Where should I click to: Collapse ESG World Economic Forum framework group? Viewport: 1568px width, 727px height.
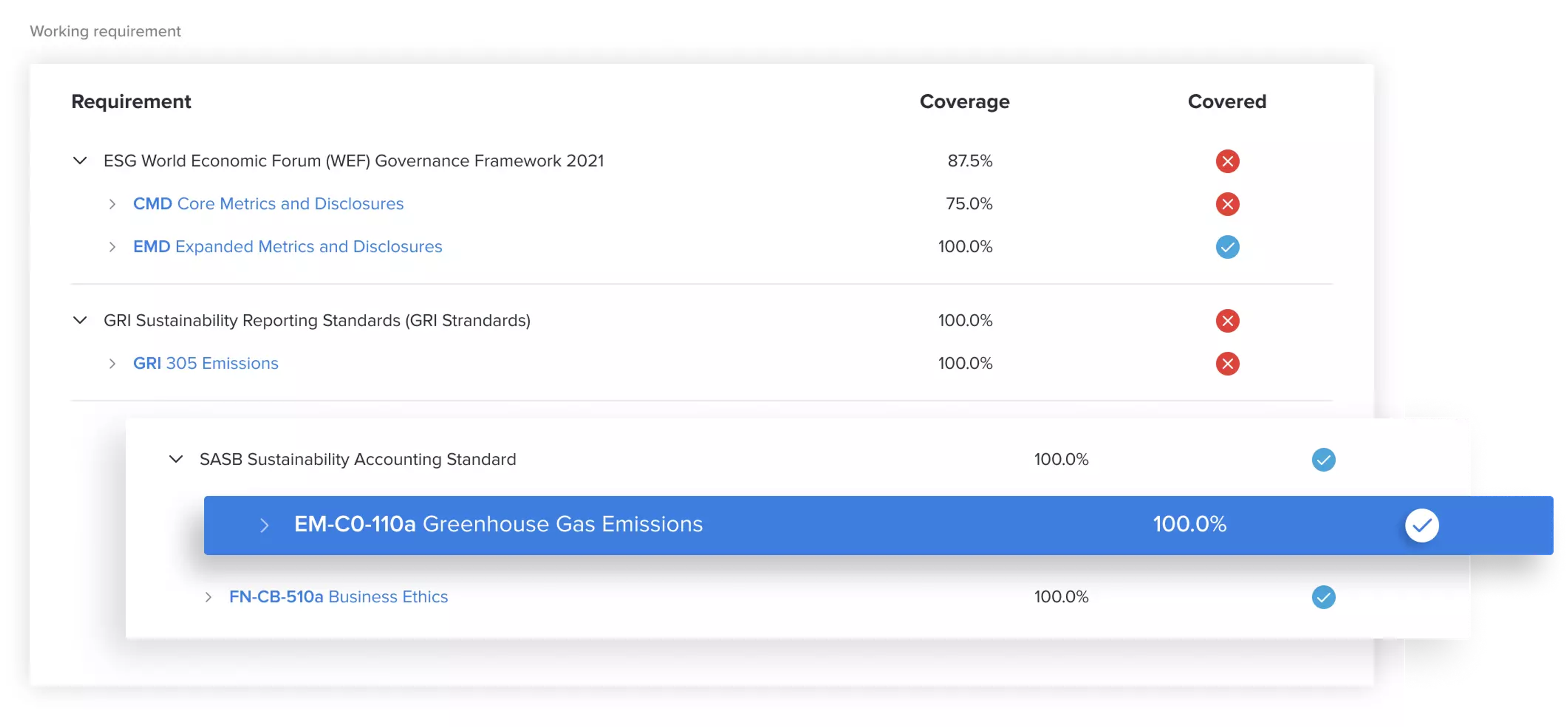tap(80, 161)
